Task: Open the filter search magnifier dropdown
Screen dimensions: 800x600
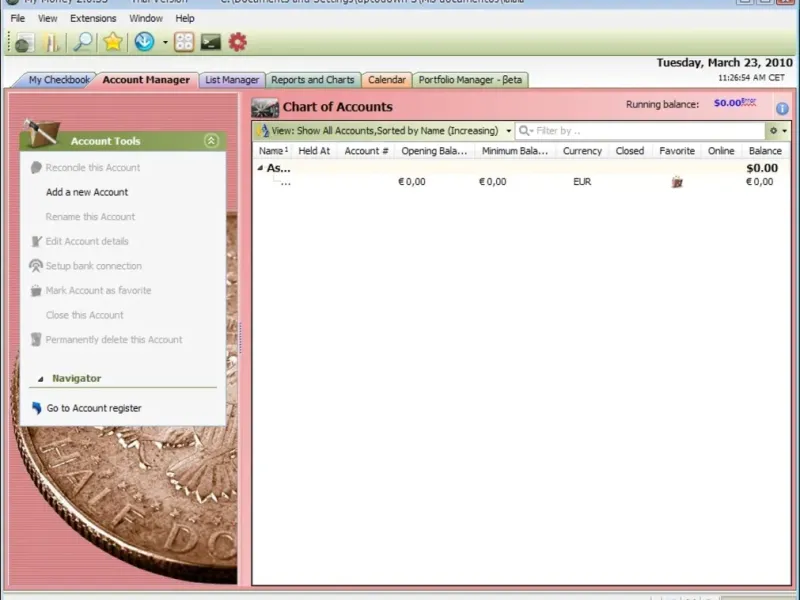Action: (x=526, y=131)
